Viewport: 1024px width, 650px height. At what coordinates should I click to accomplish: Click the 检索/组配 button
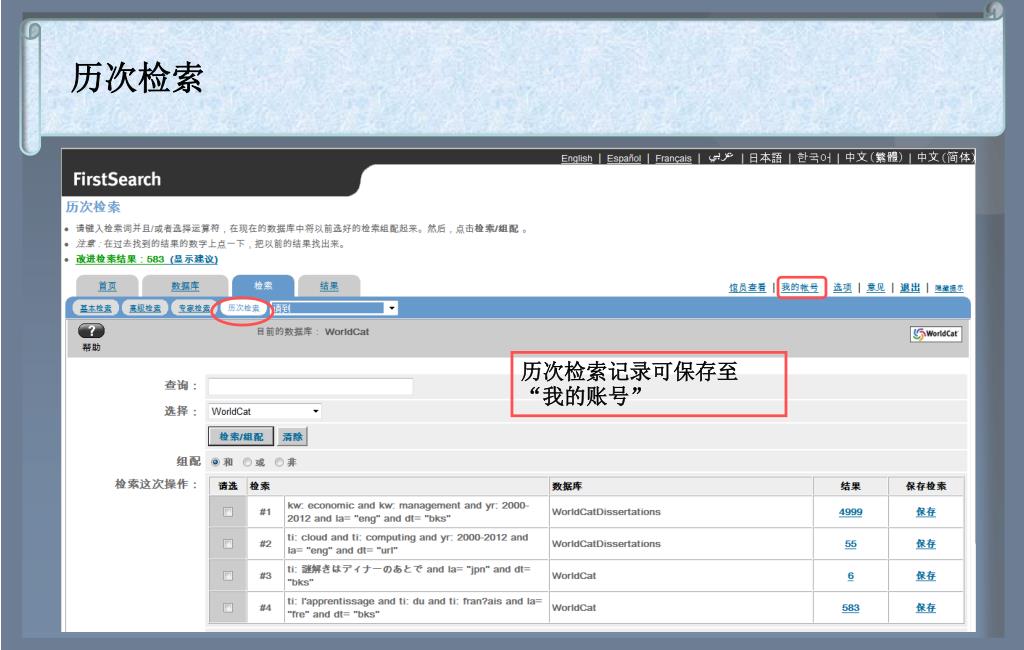coord(241,436)
